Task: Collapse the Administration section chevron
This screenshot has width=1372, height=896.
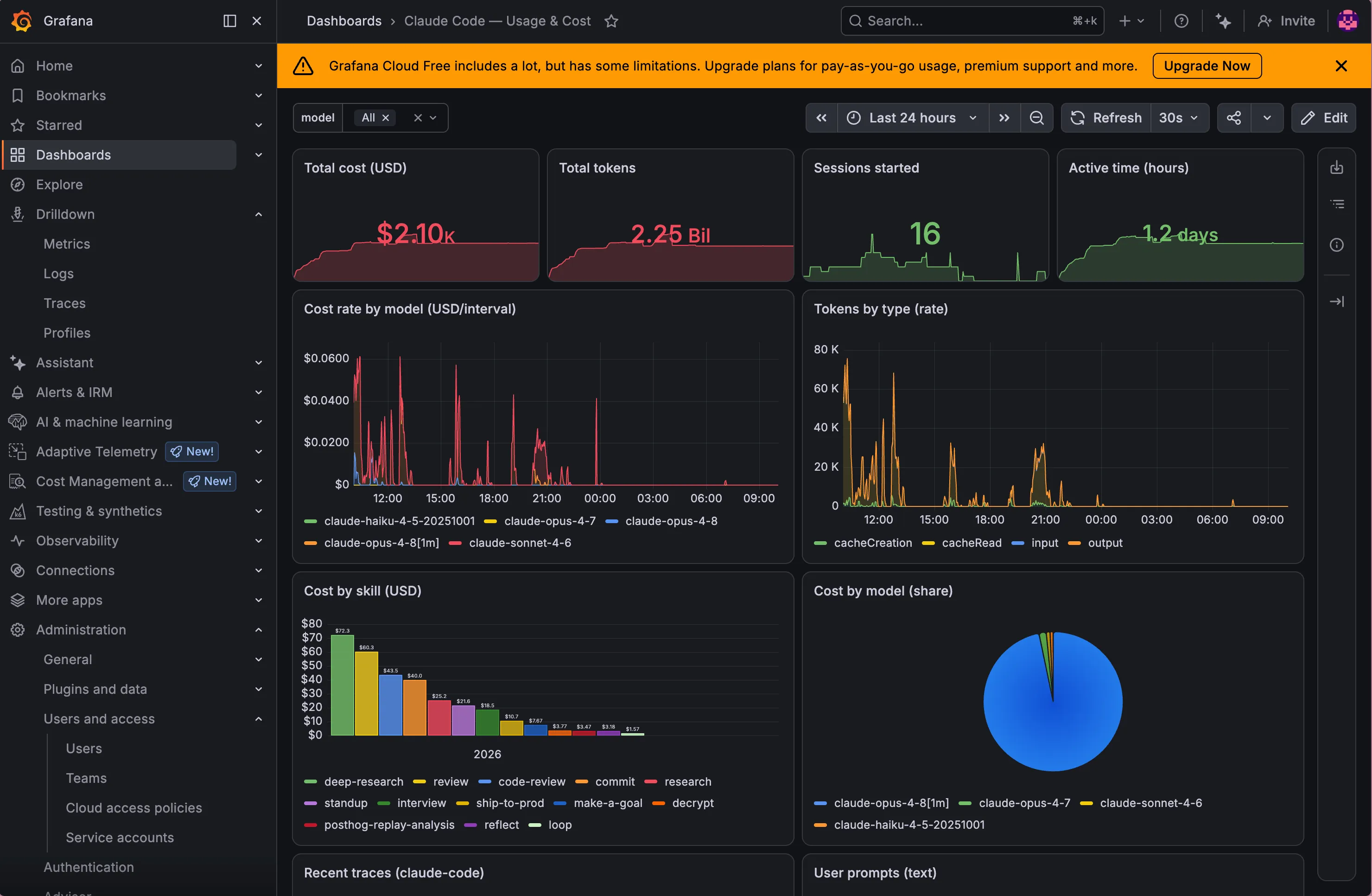Action: point(258,630)
